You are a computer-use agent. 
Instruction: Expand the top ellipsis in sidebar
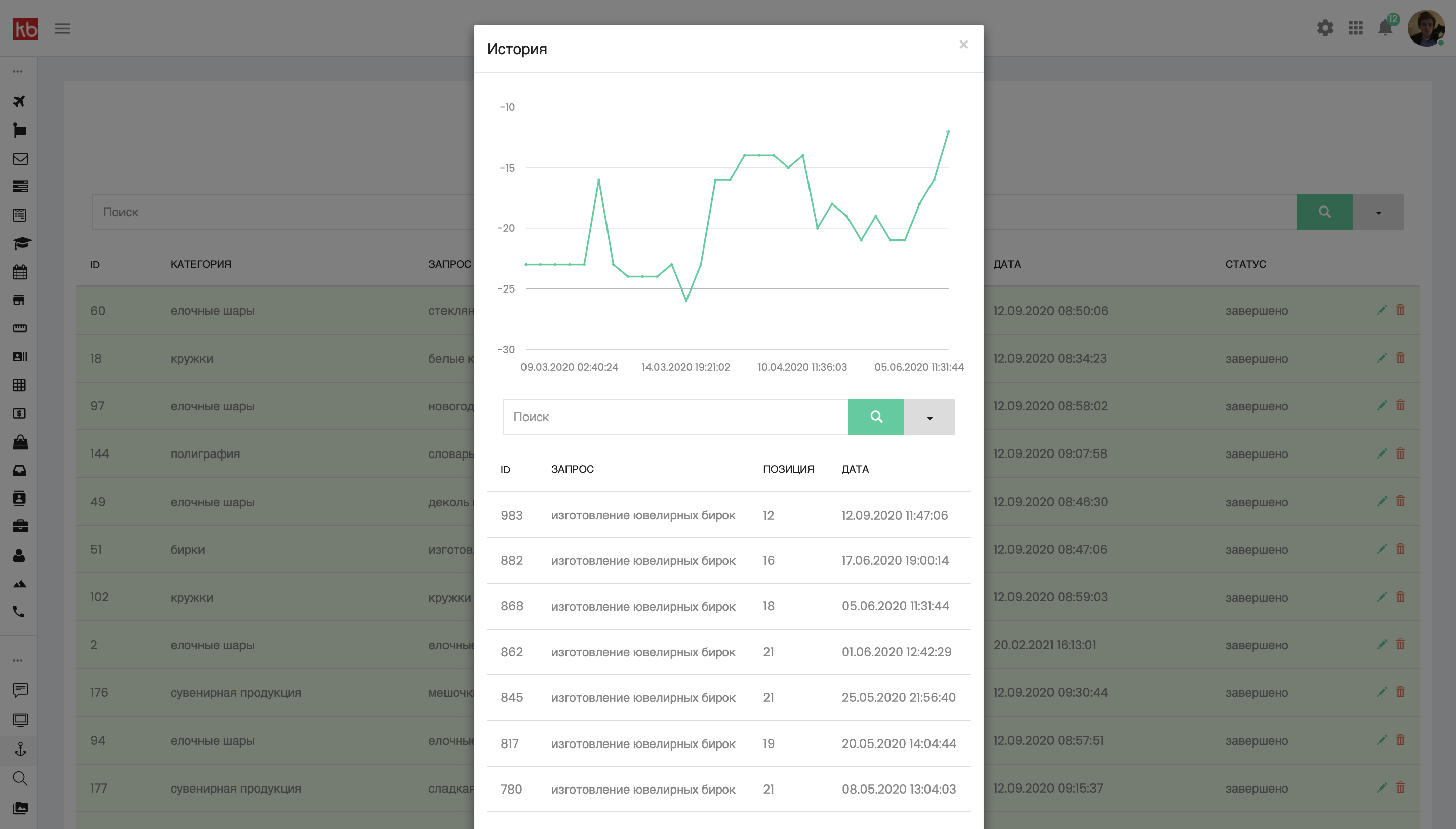[18, 72]
